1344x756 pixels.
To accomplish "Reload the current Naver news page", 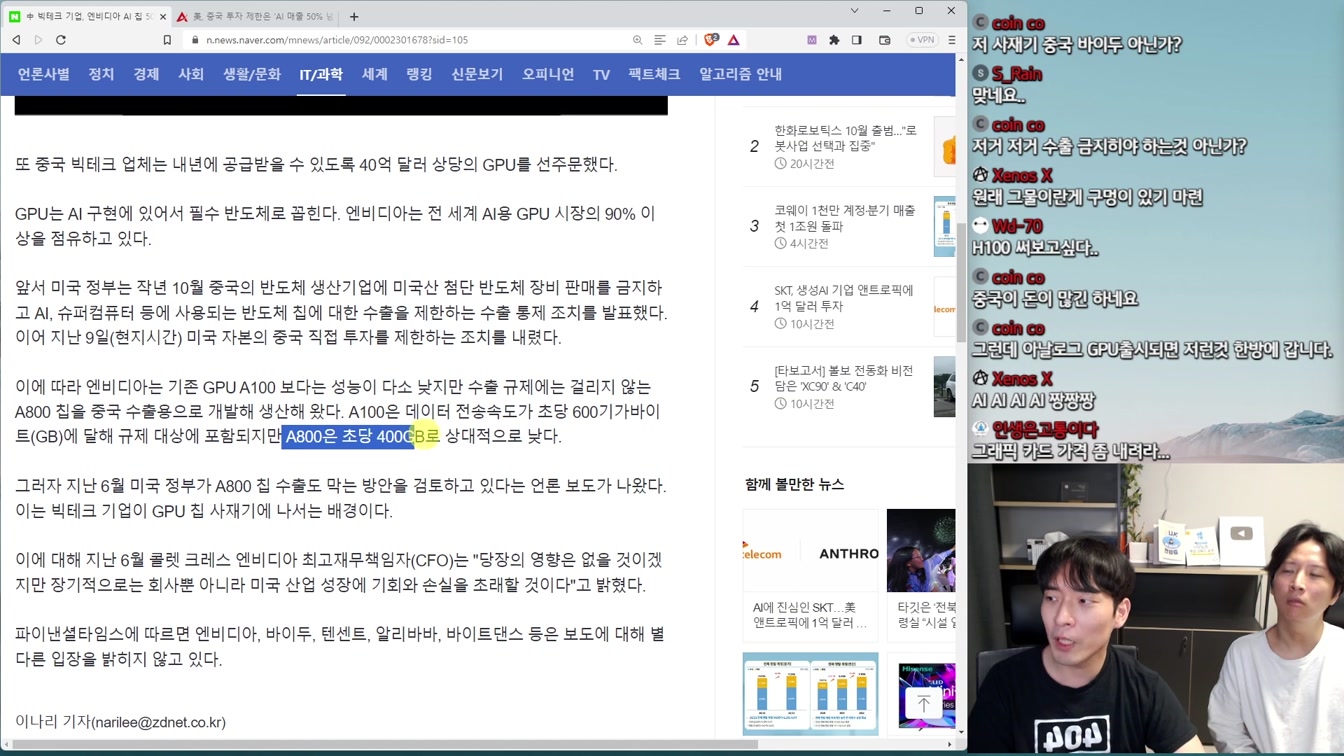I will point(61,40).
